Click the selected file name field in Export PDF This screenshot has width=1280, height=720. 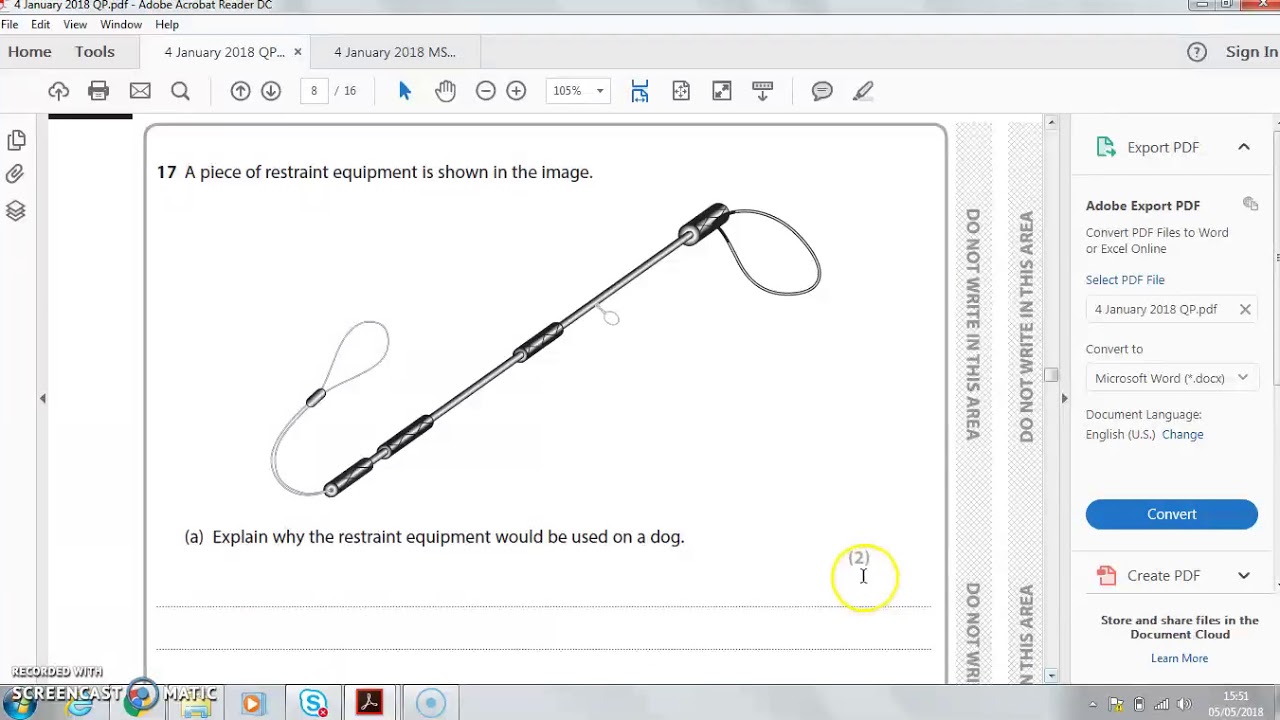[x=1172, y=309]
